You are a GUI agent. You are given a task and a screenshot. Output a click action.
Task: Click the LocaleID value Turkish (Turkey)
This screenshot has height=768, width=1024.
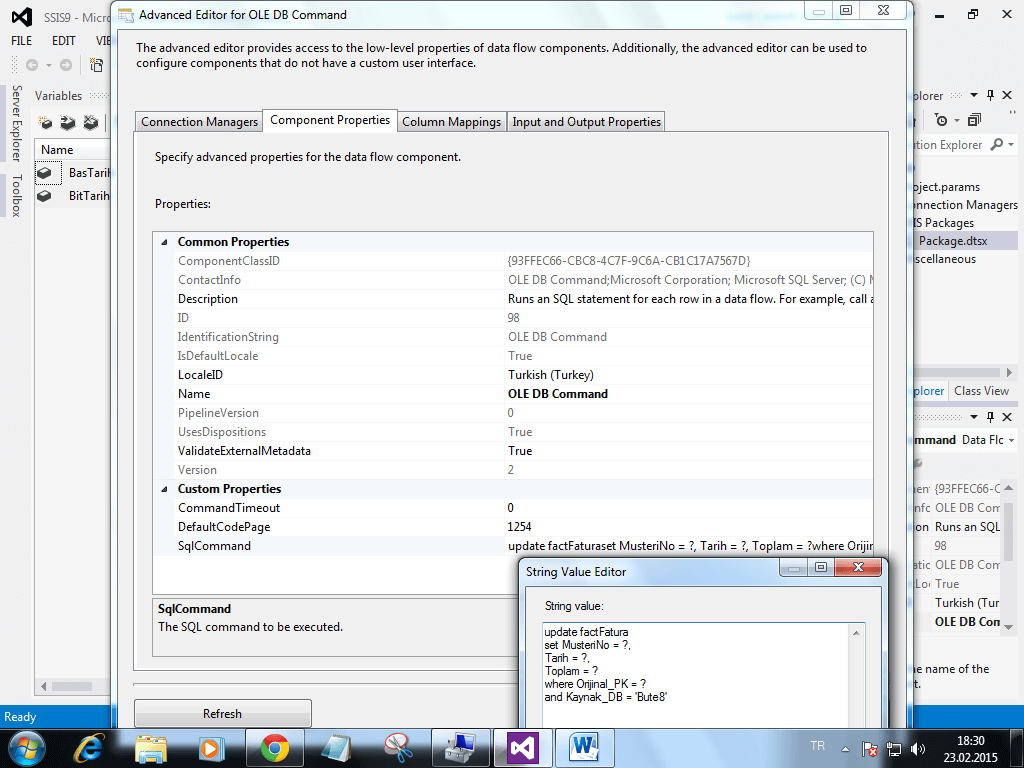coord(551,375)
